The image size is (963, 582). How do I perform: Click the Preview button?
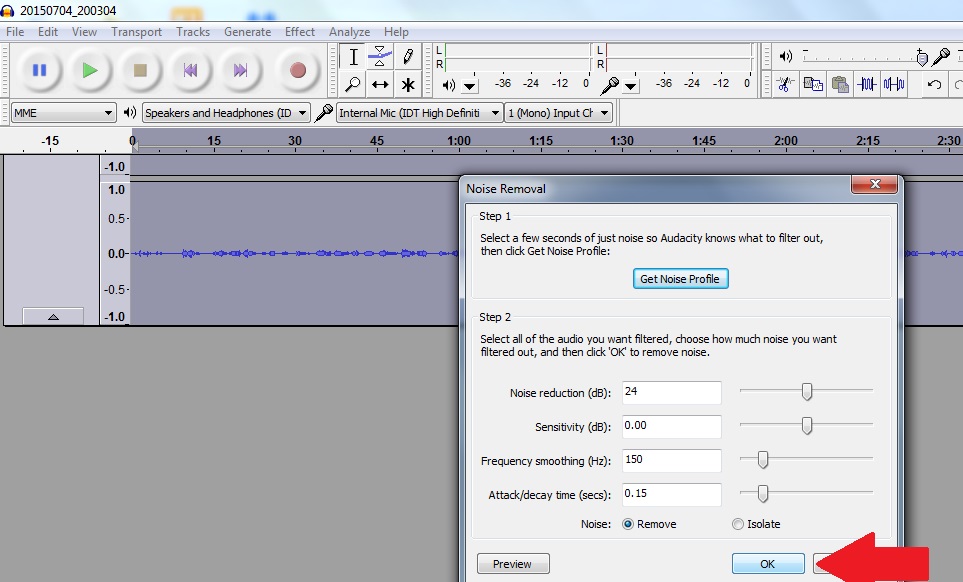(513, 564)
